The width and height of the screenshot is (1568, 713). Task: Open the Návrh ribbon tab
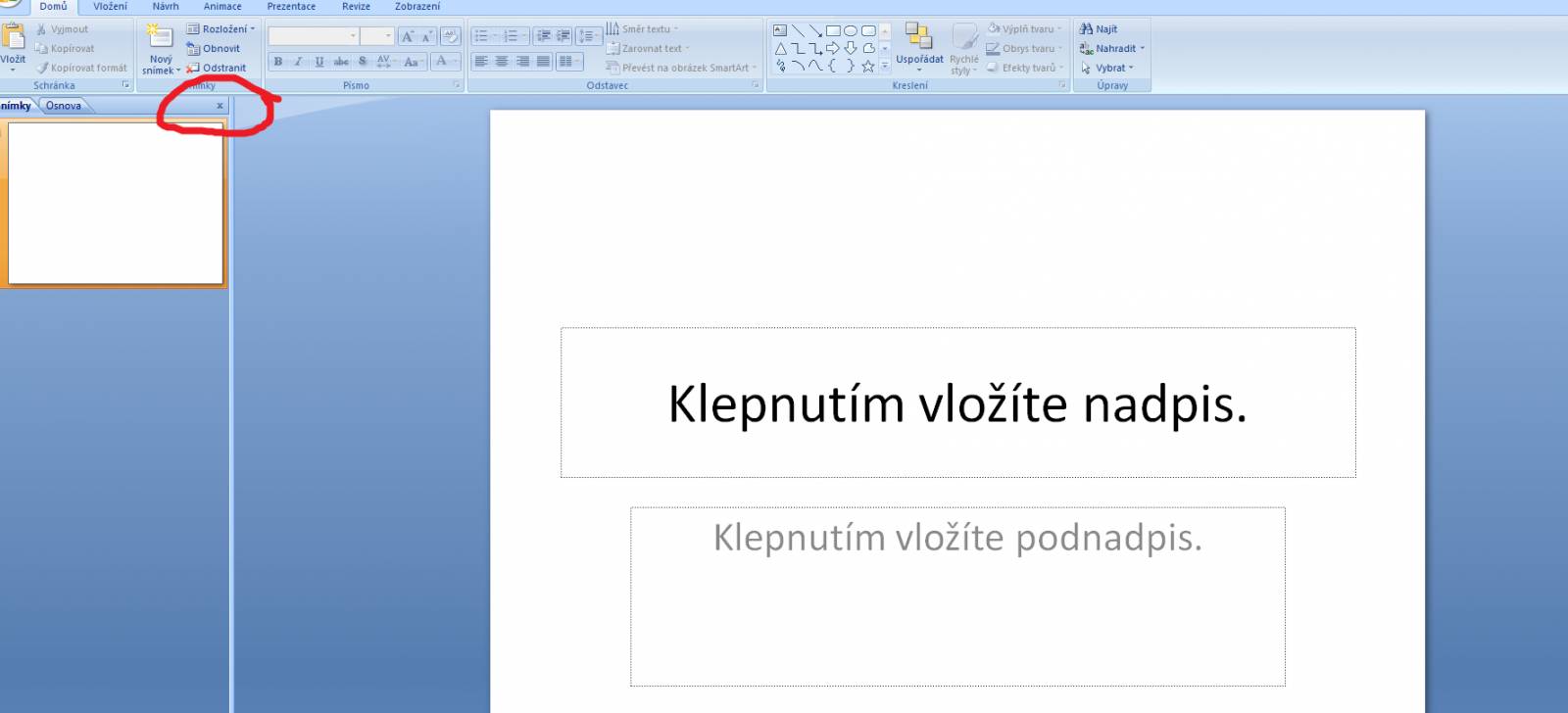[166, 7]
